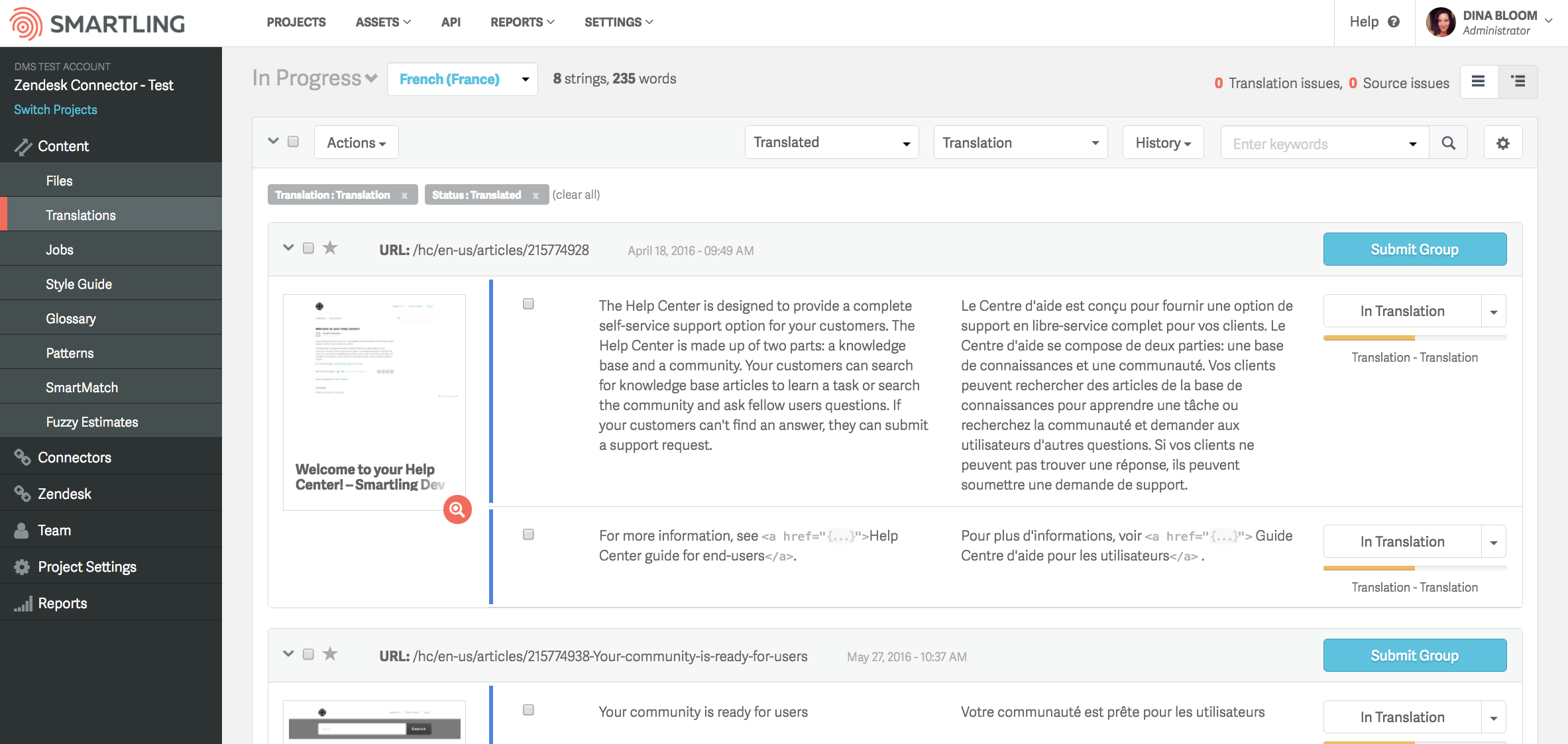Image resolution: width=1568 pixels, height=744 pixels.
Task: Click the Smartling logo
Action: [x=97, y=23]
